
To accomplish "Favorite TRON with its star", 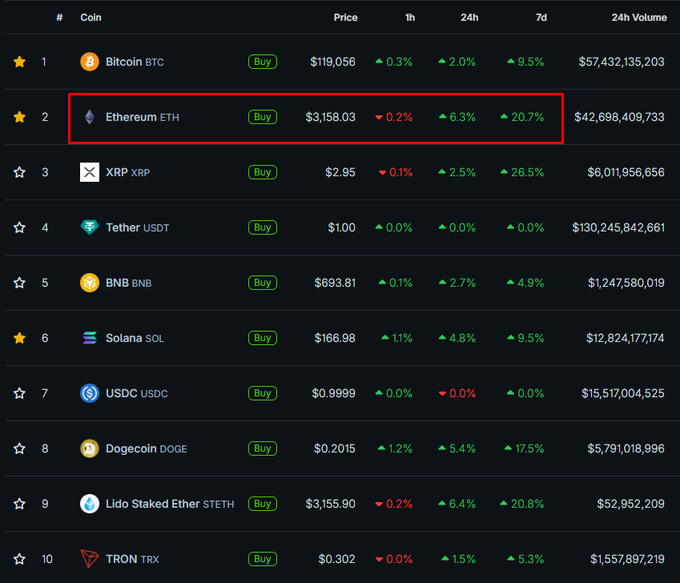I will [x=19, y=559].
